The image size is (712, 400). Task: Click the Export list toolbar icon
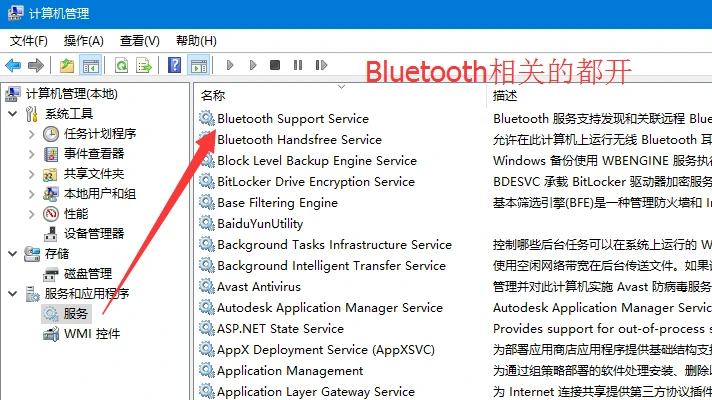[144, 65]
